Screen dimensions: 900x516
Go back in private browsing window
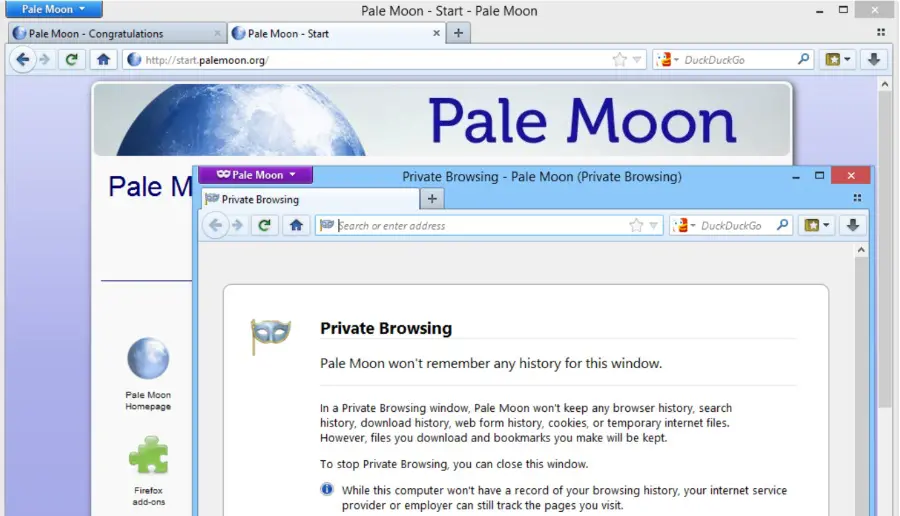216,226
